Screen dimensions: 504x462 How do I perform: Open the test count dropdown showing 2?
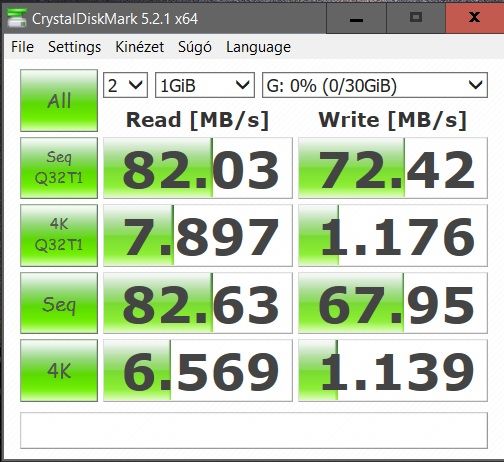coord(125,85)
